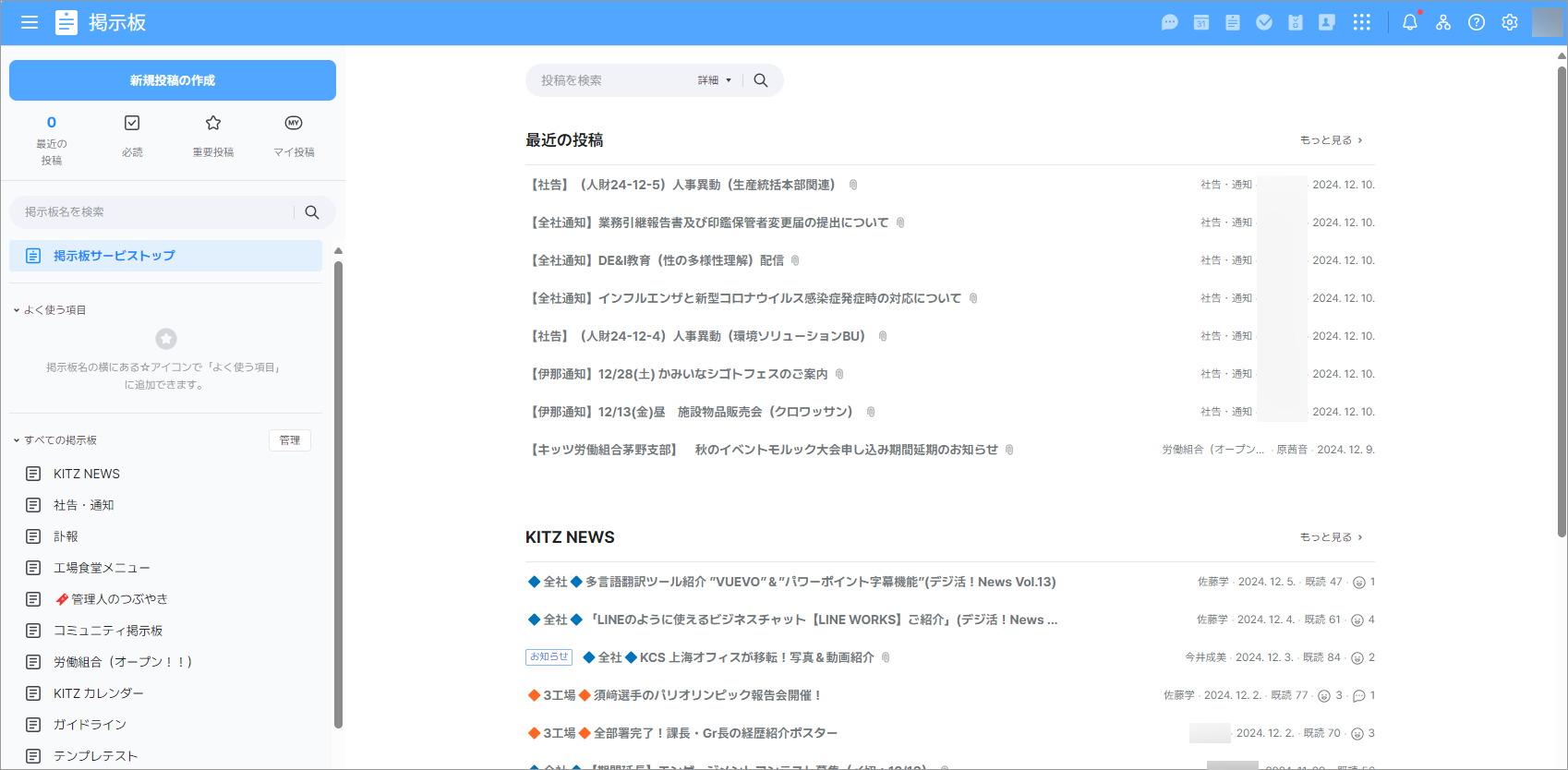Click もっと見る next to KITZ NEWS

(1331, 537)
